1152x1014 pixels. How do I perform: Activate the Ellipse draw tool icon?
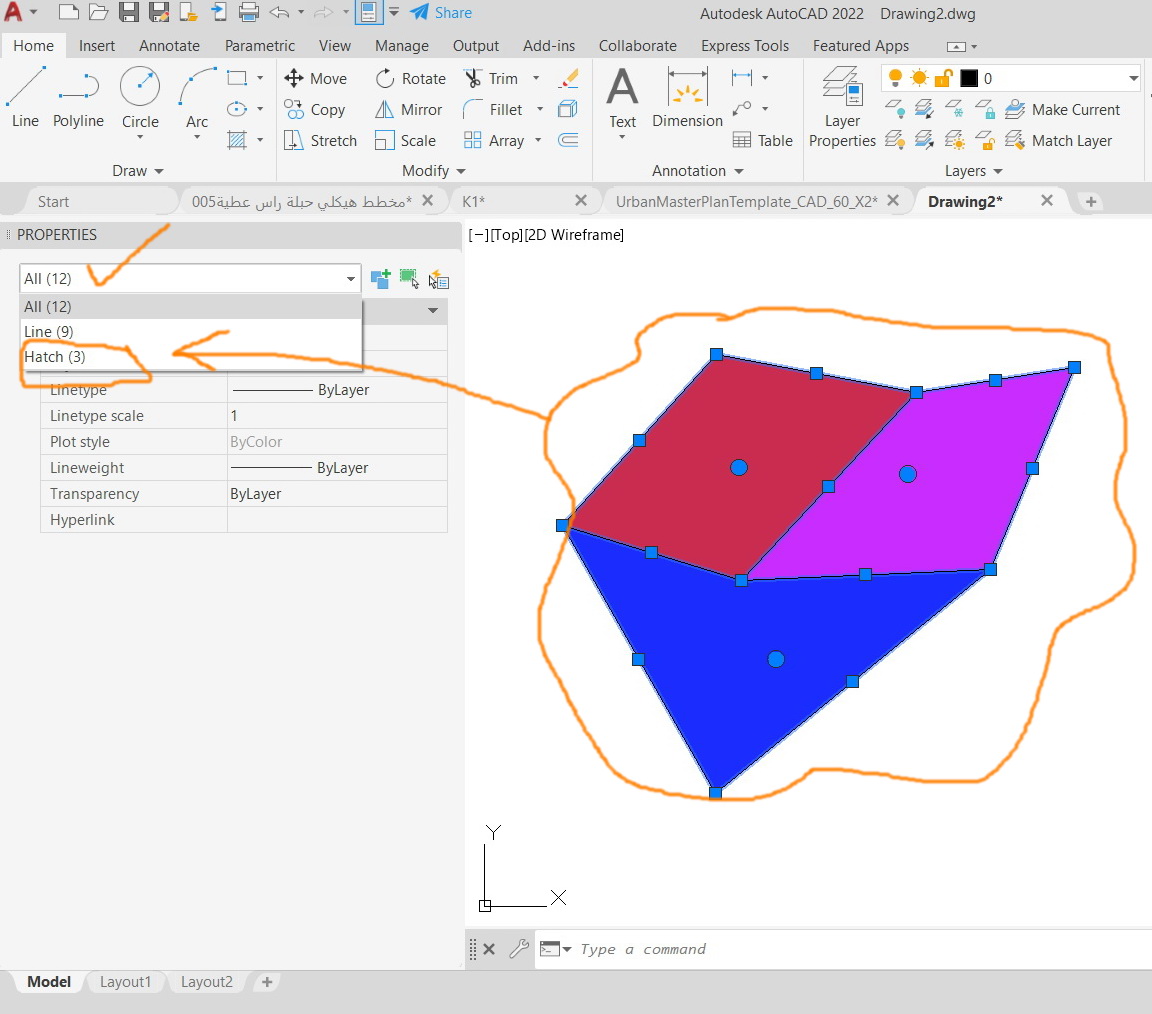coord(237,109)
